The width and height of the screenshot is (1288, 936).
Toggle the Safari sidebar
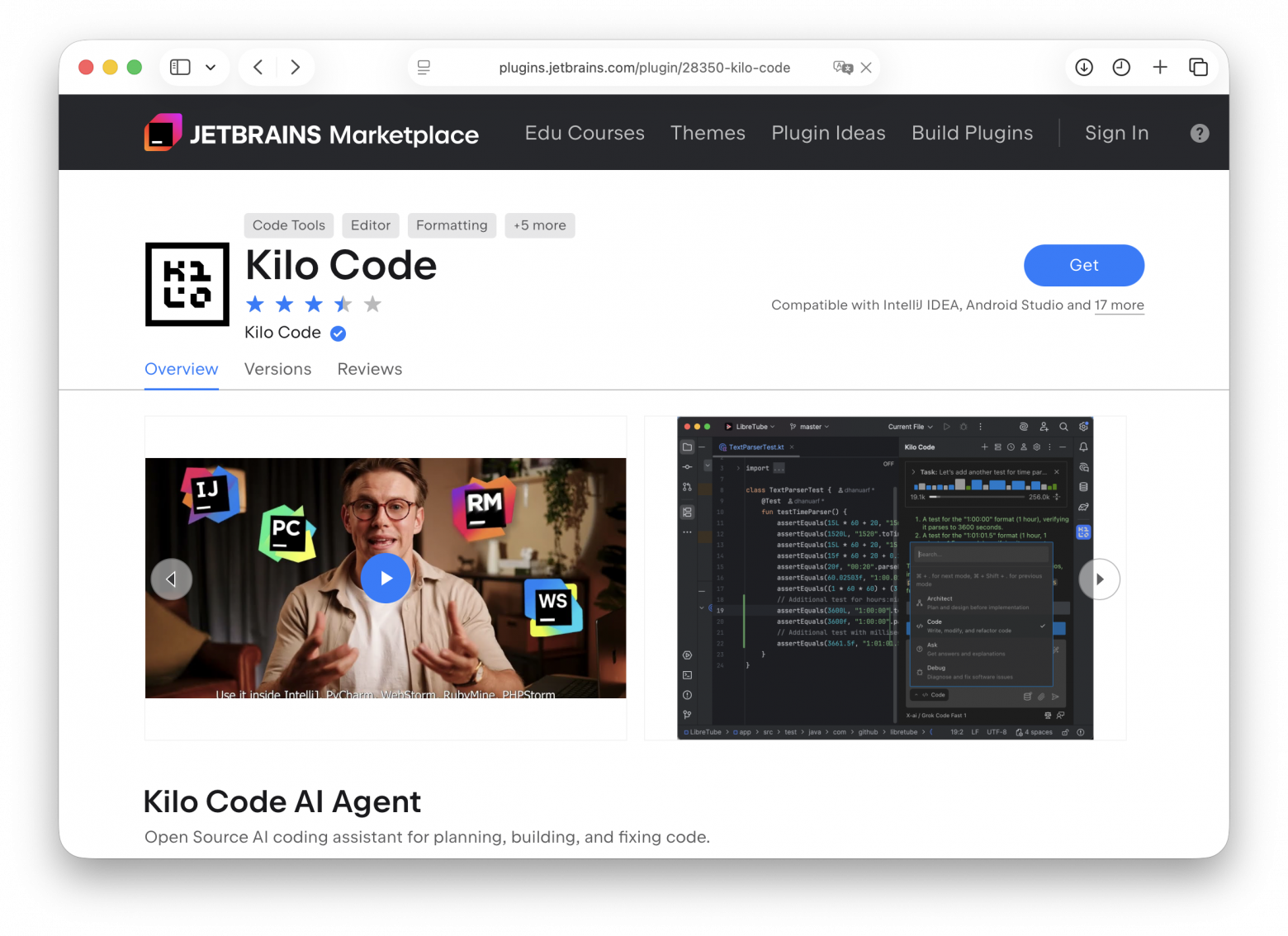(x=180, y=67)
